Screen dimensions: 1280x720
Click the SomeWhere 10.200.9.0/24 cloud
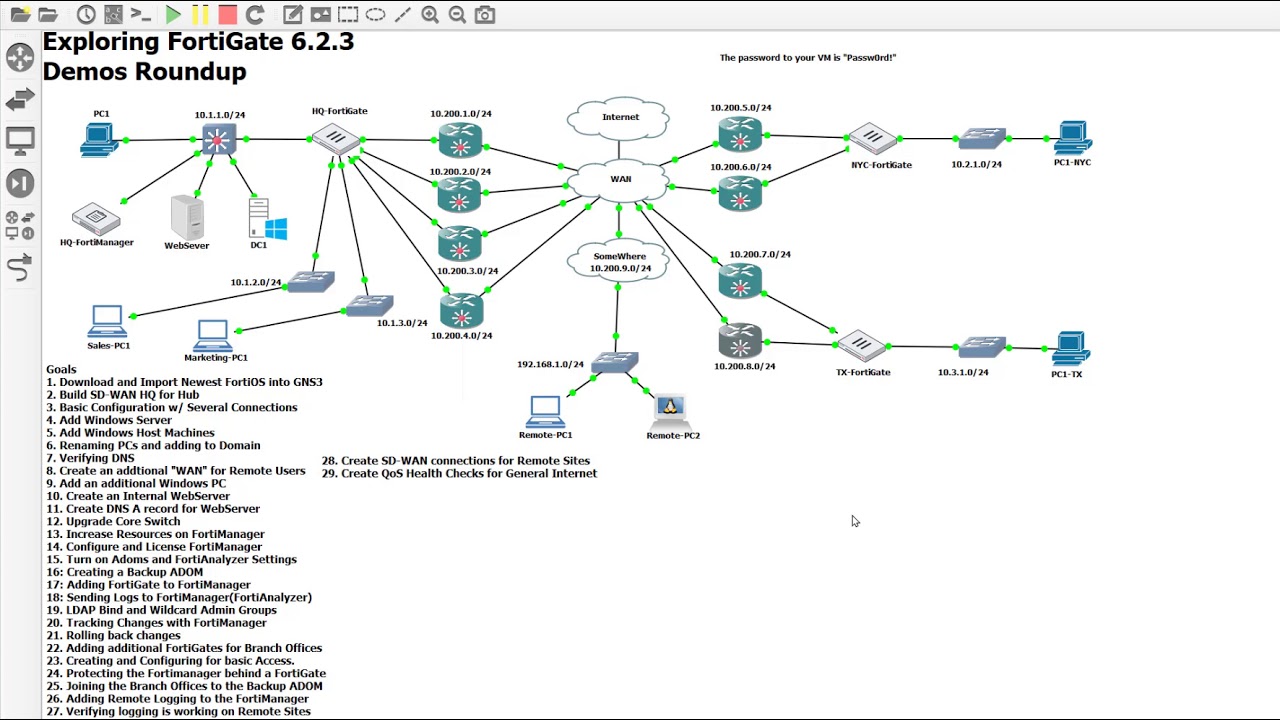(x=619, y=262)
